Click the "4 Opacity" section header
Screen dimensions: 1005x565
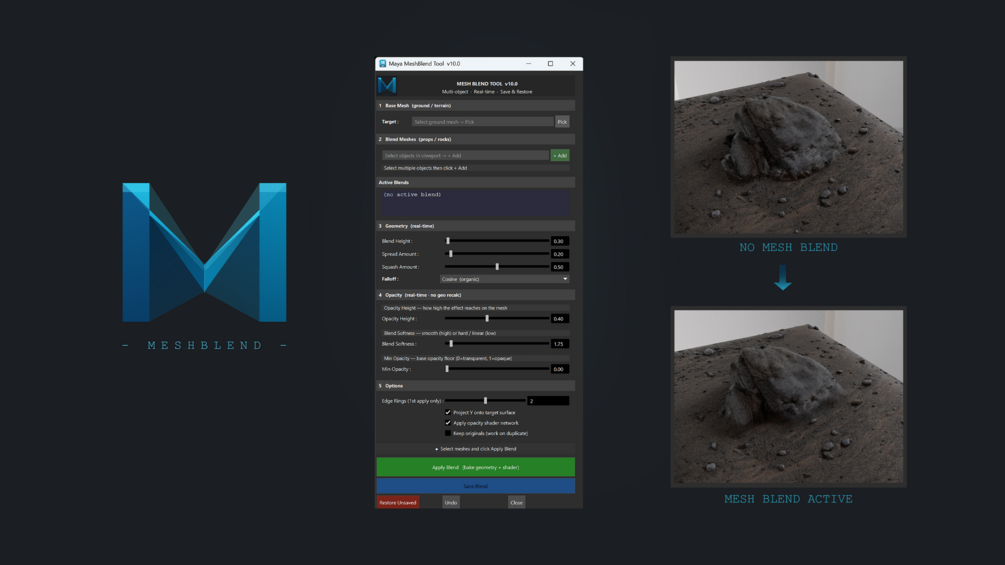[x=476, y=295]
